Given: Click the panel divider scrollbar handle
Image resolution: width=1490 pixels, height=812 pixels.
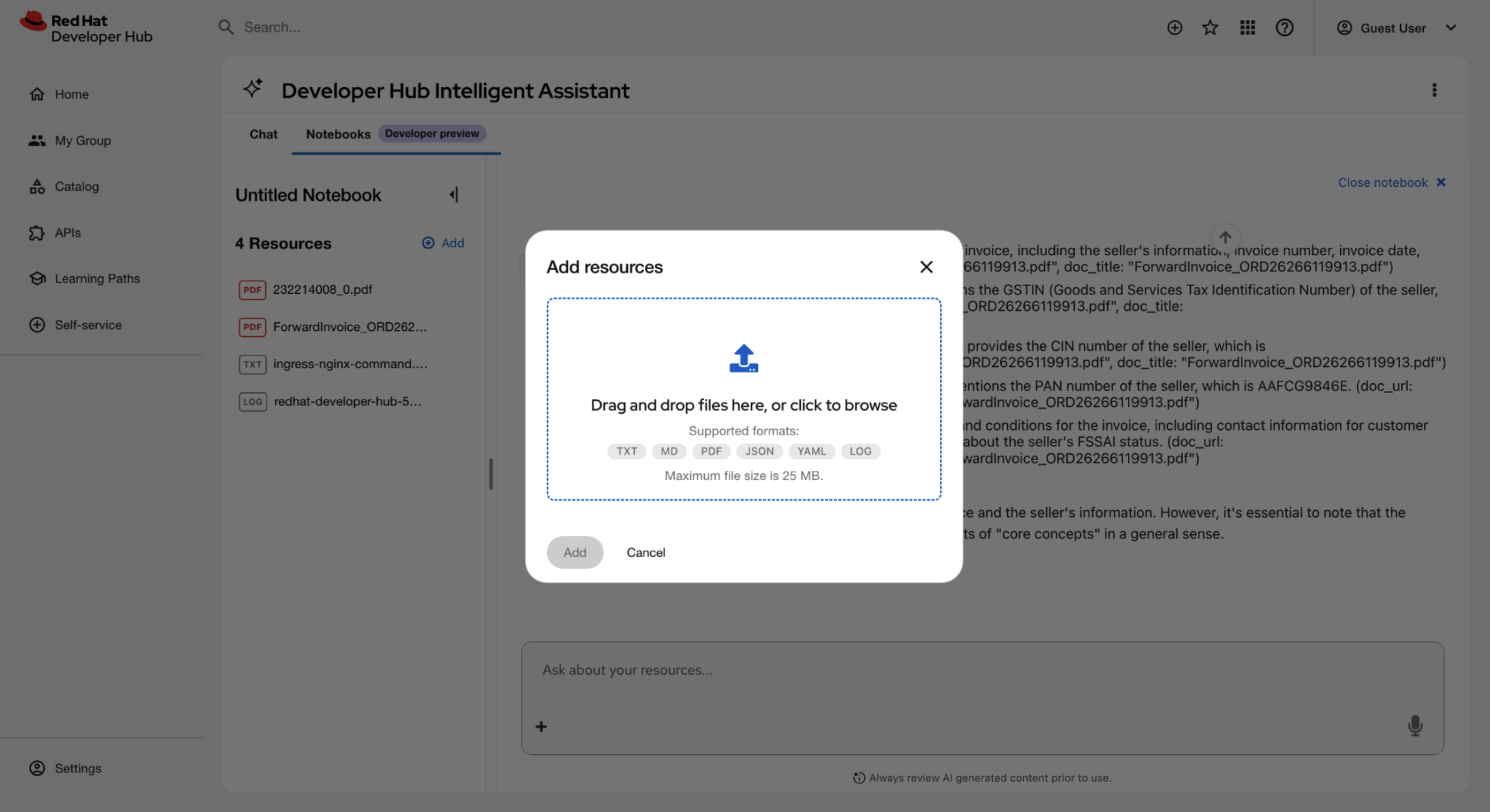Looking at the screenshot, I should pyautogui.click(x=491, y=474).
